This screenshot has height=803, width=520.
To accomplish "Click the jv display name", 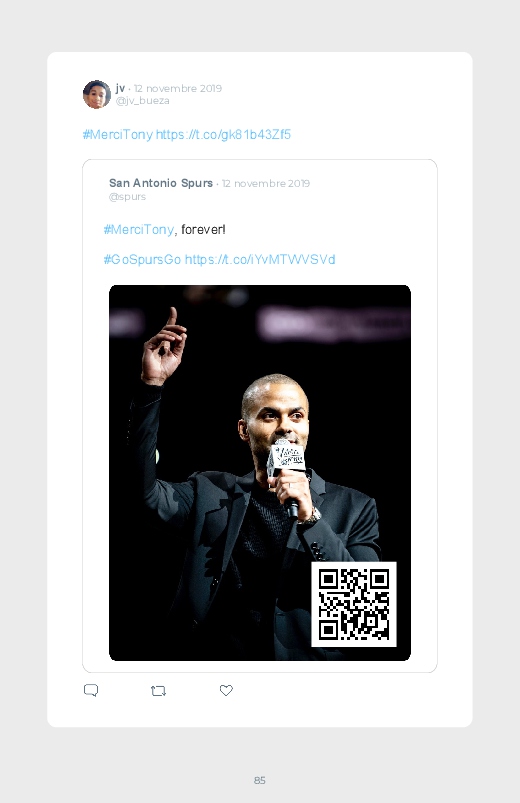I will tap(120, 88).
